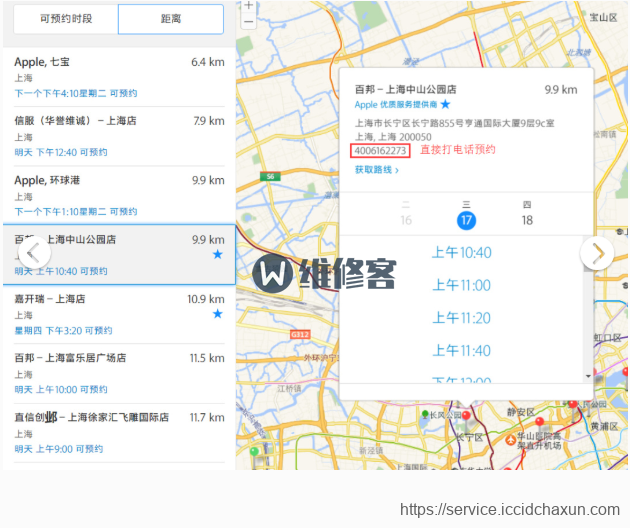Select the 嘉开瑞 – 上海店 entry
This screenshot has width=630, height=528.
pos(119,314)
